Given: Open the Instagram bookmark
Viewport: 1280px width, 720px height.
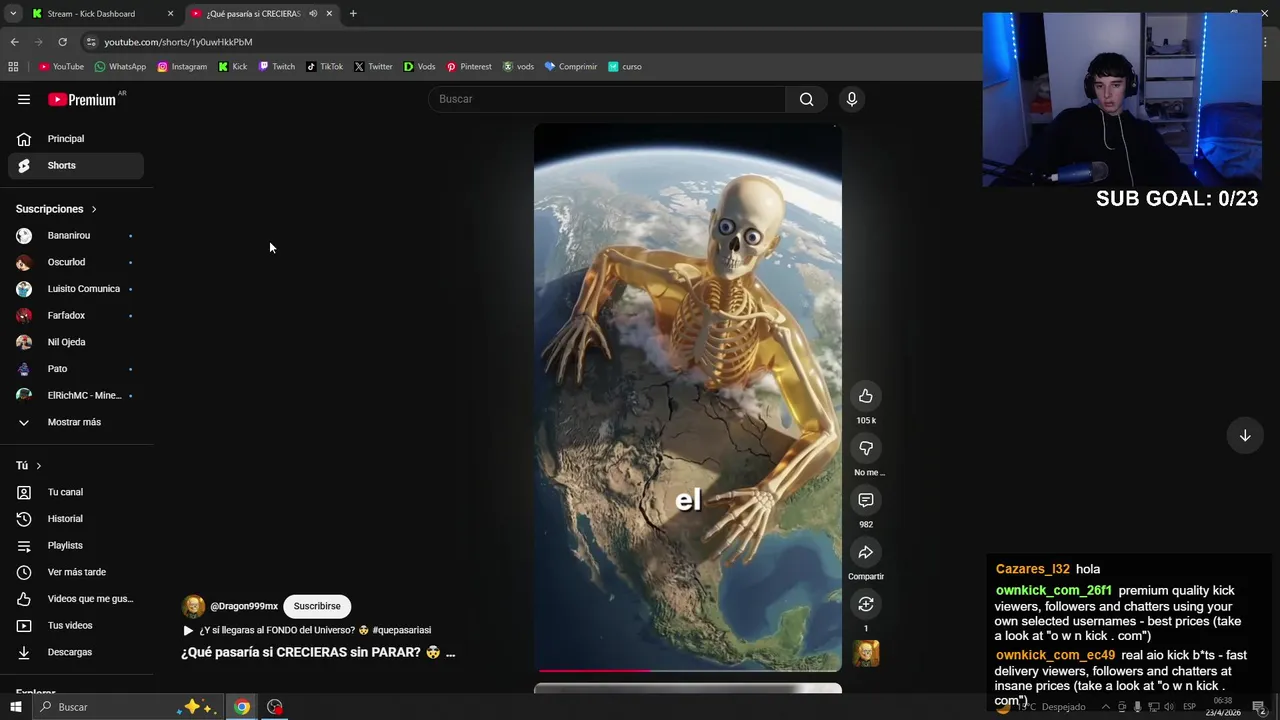Looking at the screenshot, I should (x=182, y=67).
